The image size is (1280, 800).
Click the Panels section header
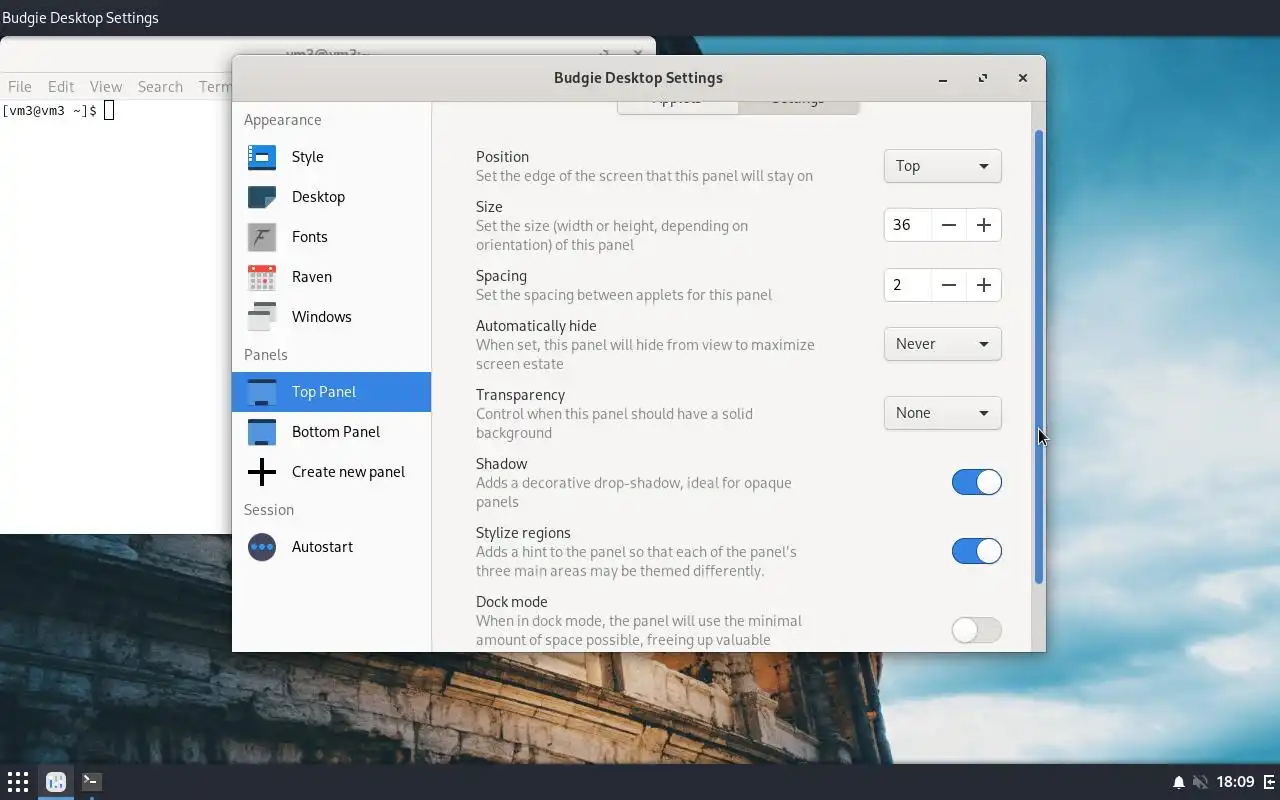[x=266, y=355]
